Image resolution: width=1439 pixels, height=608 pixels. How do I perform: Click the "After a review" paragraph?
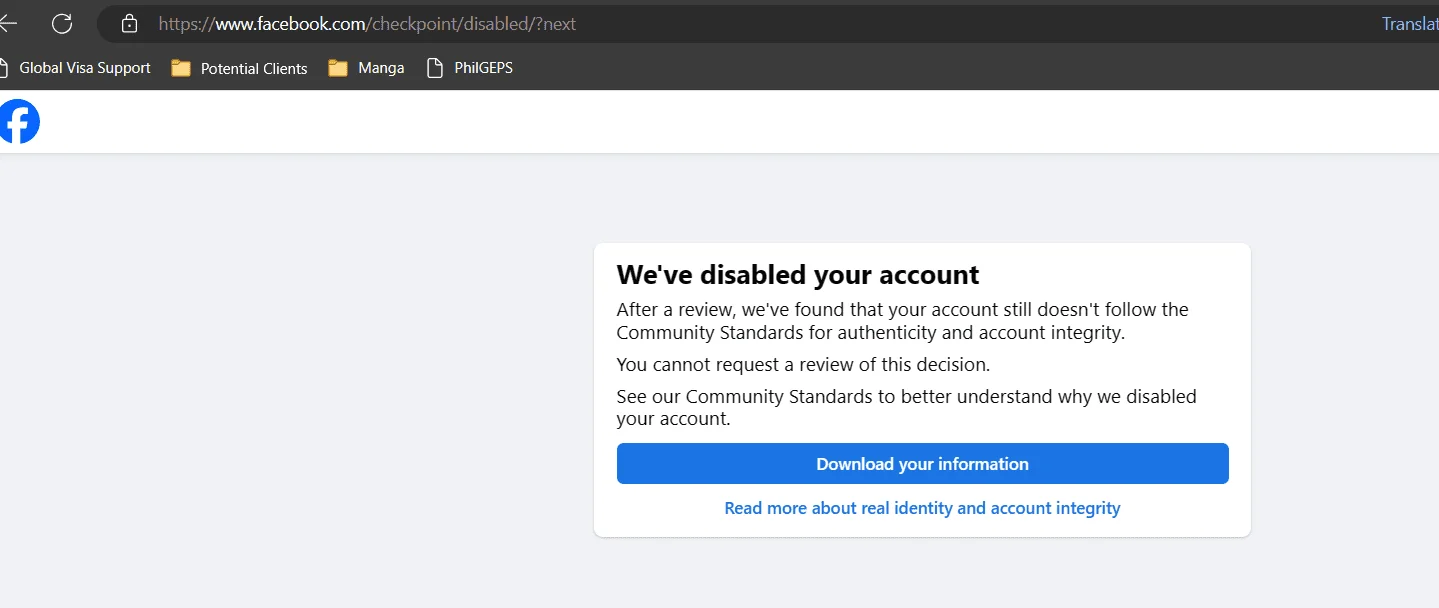[902, 321]
